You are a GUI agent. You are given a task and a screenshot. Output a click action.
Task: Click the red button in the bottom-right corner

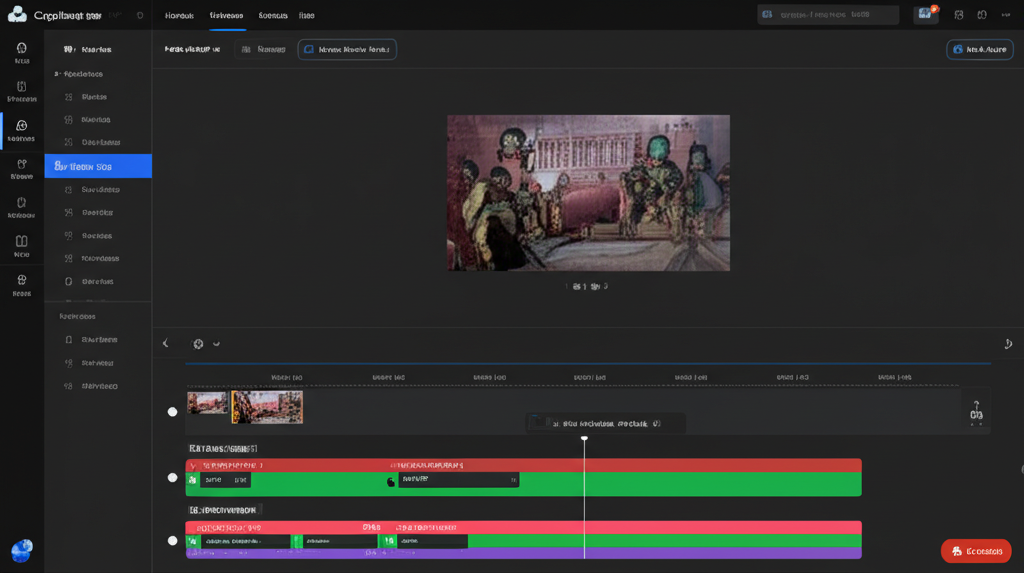click(975, 551)
